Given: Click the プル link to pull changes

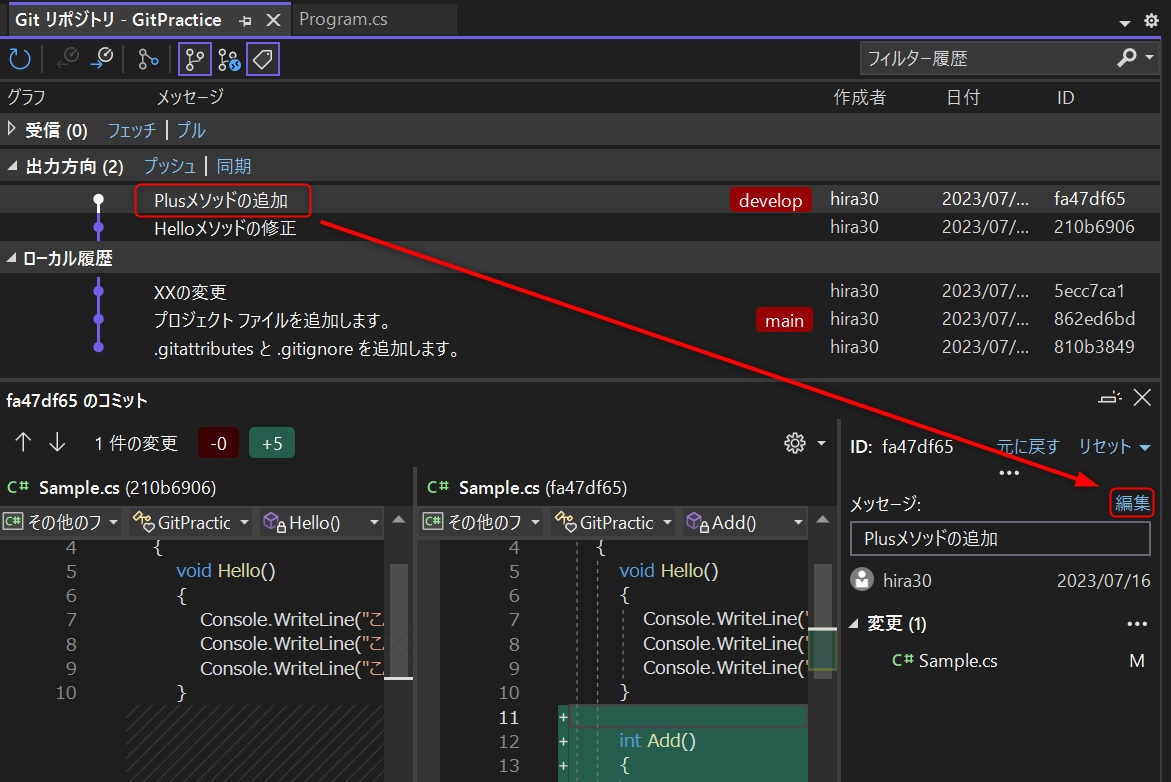Looking at the screenshot, I should pos(190,130).
